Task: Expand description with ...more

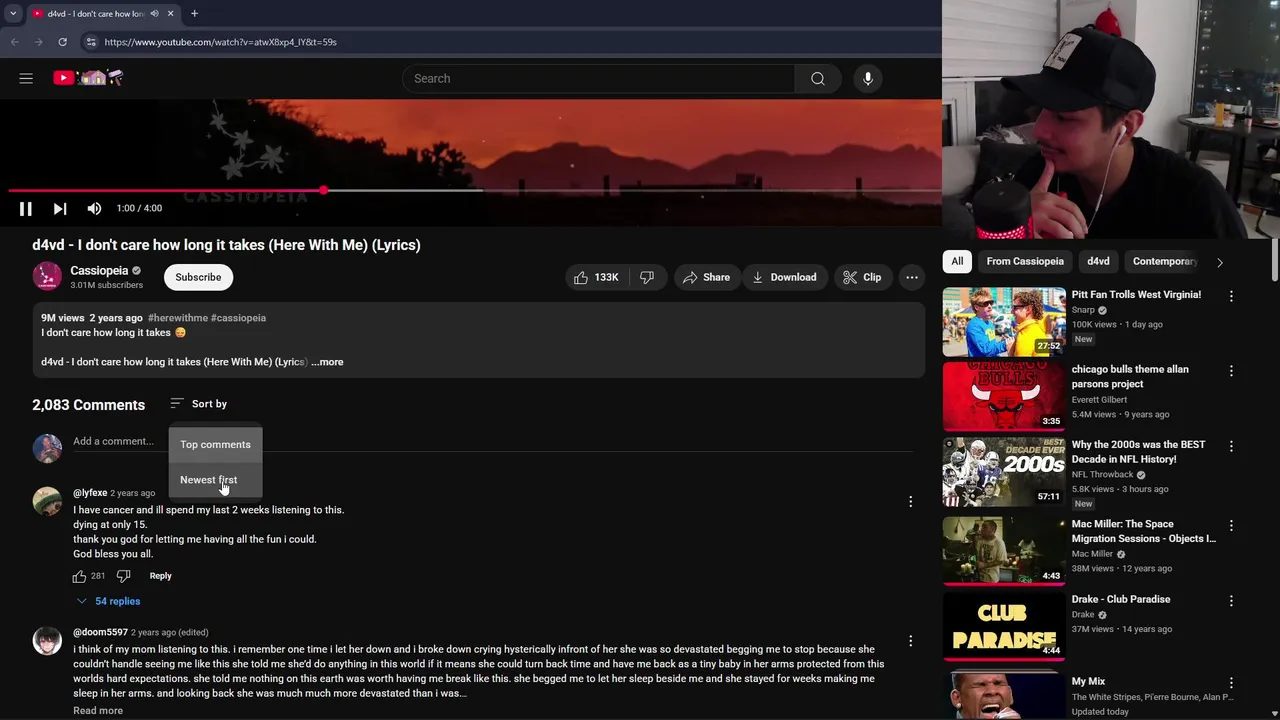Action: [327, 362]
